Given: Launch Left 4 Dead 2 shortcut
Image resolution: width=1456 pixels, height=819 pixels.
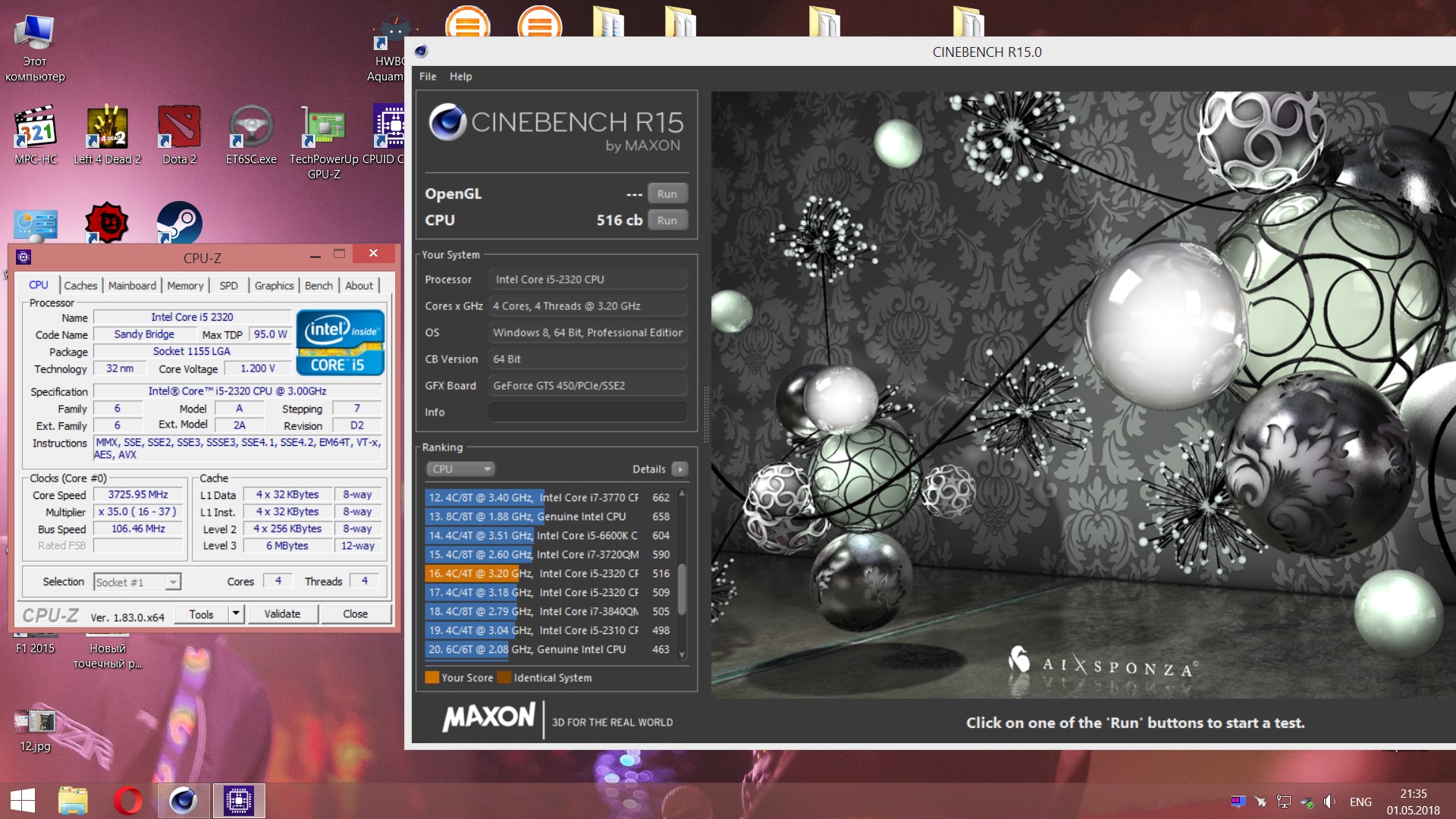Looking at the screenshot, I should (x=107, y=133).
